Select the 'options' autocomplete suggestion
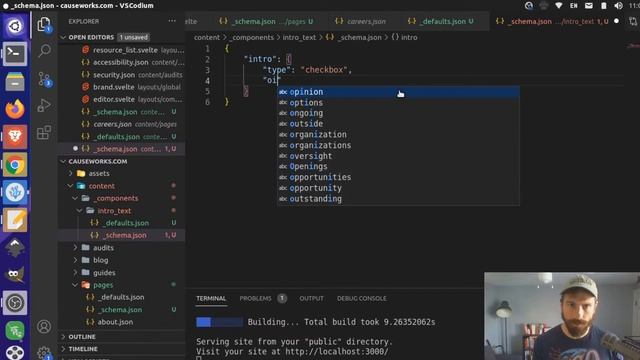Screen dimensions: 640x360 point(398,102)
